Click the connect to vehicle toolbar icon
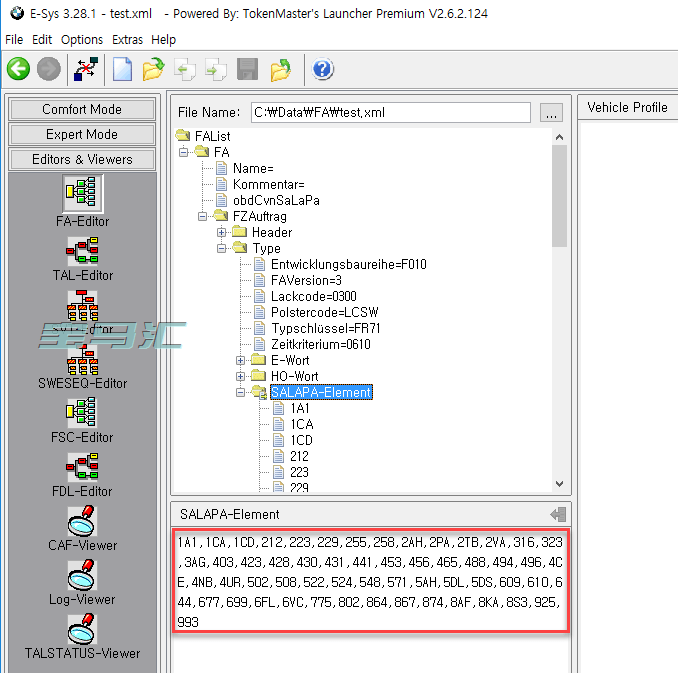The image size is (678, 673). [85, 69]
